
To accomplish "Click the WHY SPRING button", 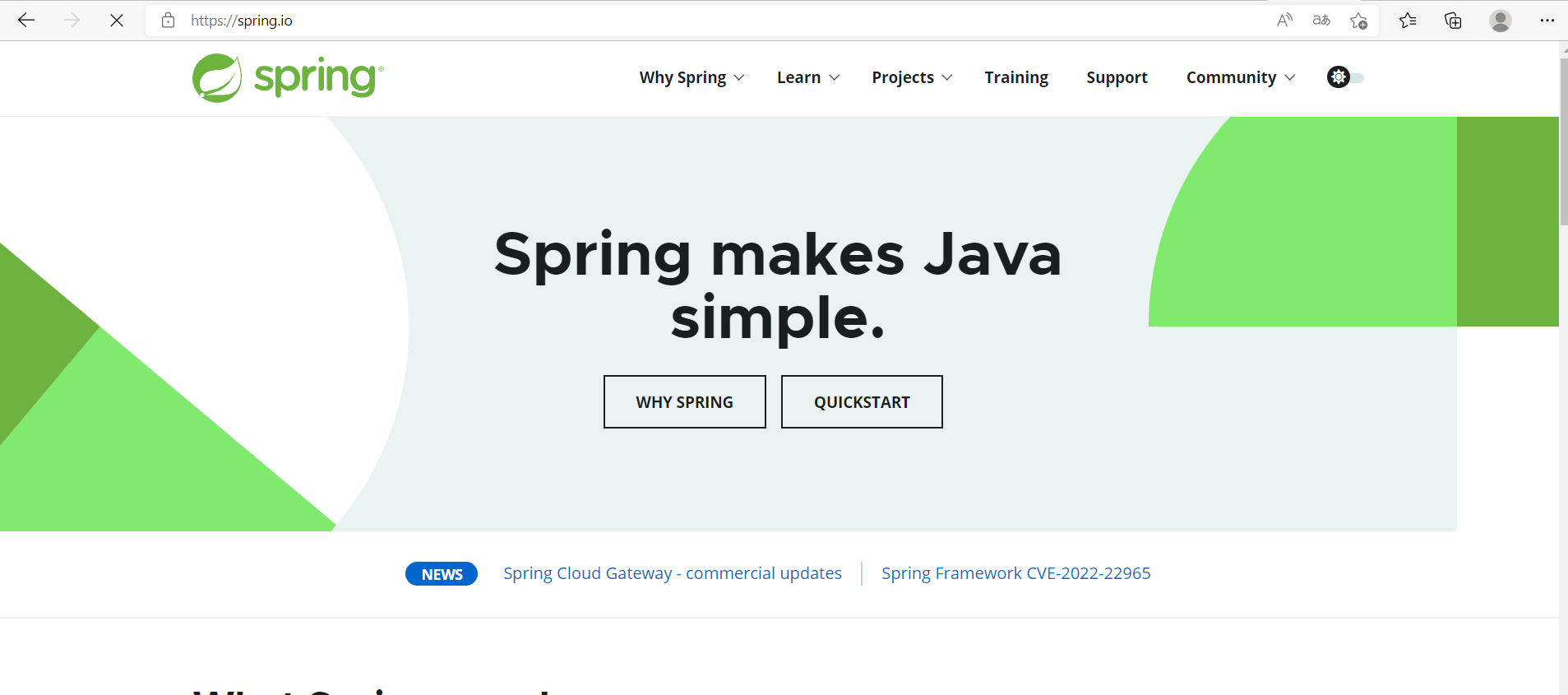I will (x=685, y=402).
